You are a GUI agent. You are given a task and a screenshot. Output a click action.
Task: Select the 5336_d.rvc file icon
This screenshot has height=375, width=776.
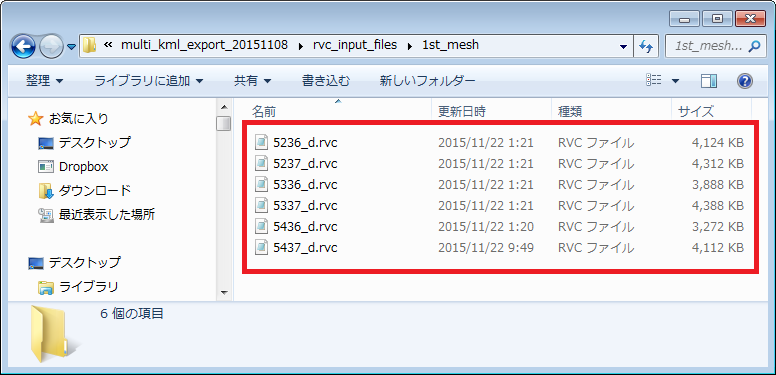click(261, 185)
